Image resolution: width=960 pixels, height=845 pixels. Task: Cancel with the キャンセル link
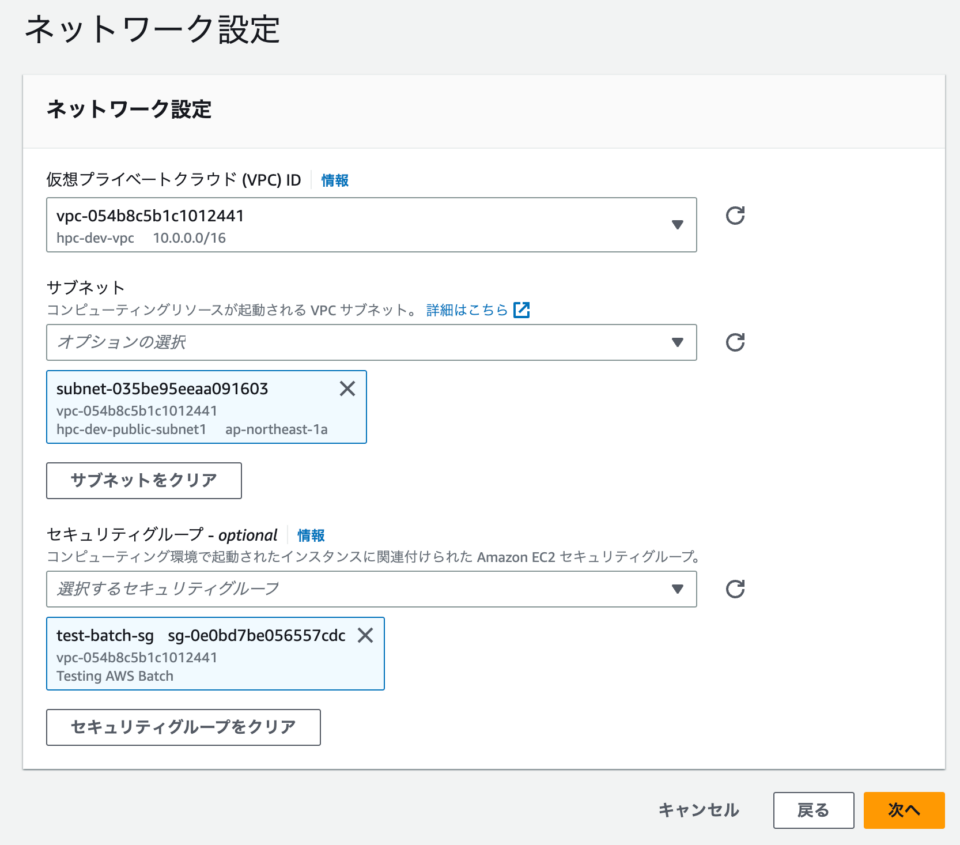point(698,810)
